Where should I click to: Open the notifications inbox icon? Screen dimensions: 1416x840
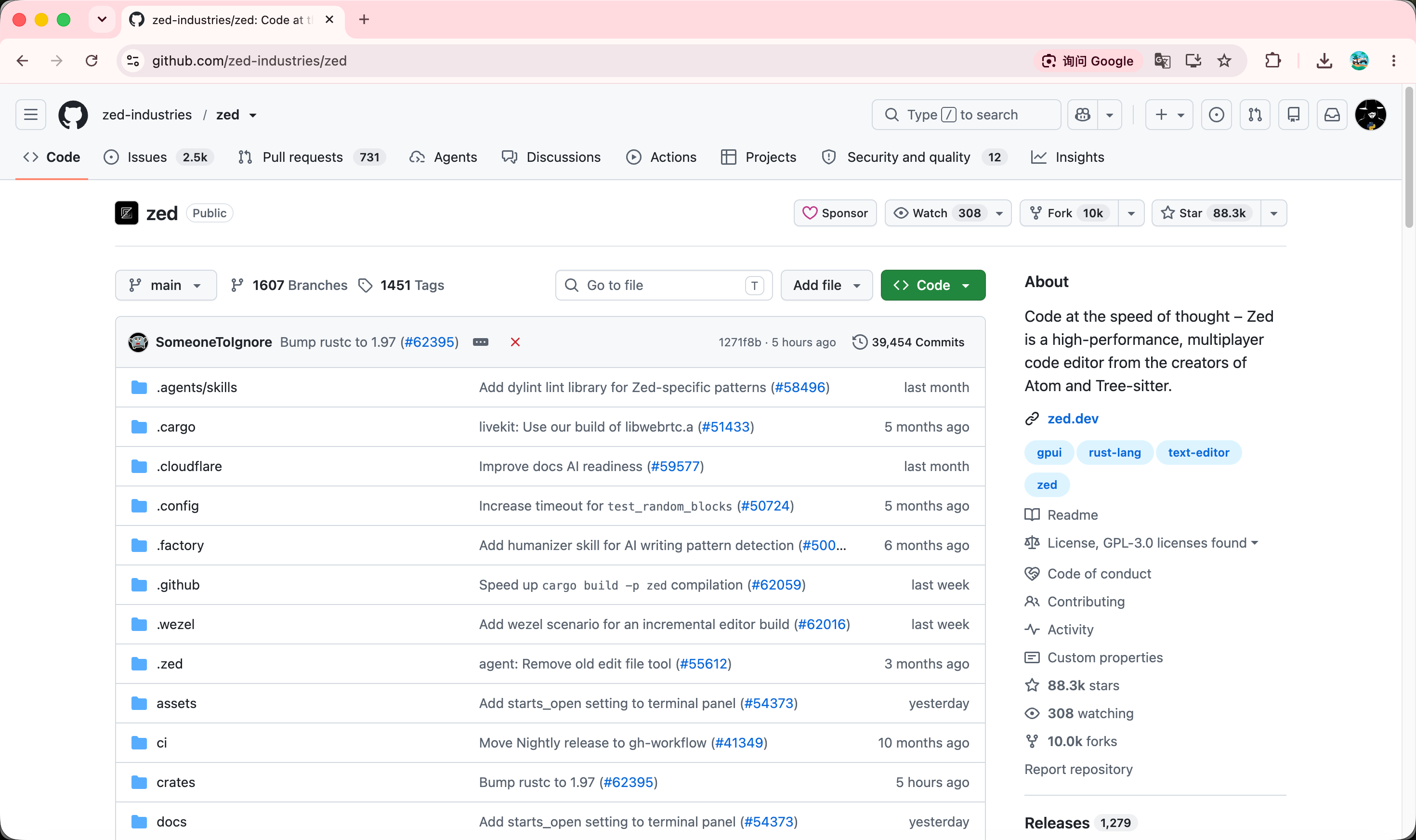click(1332, 115)
